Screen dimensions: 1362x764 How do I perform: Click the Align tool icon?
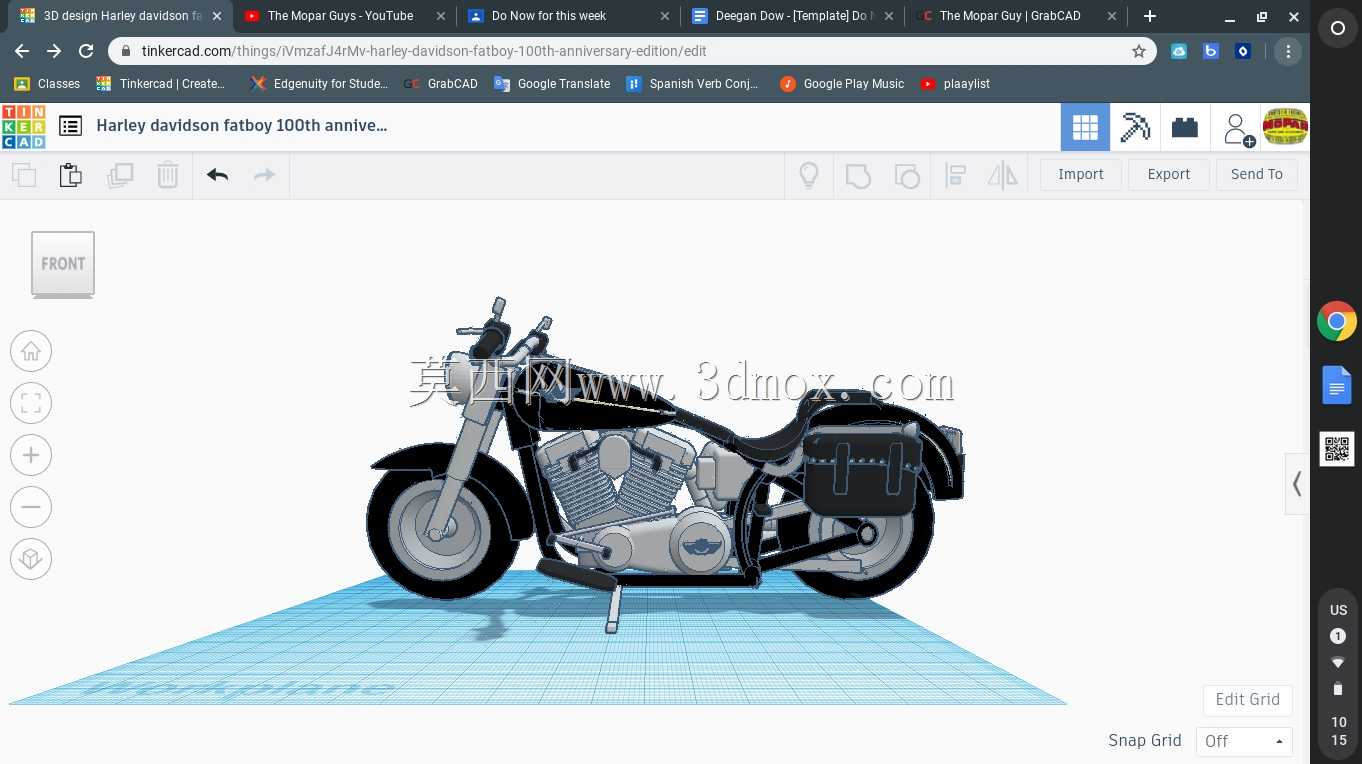(955, 175)
